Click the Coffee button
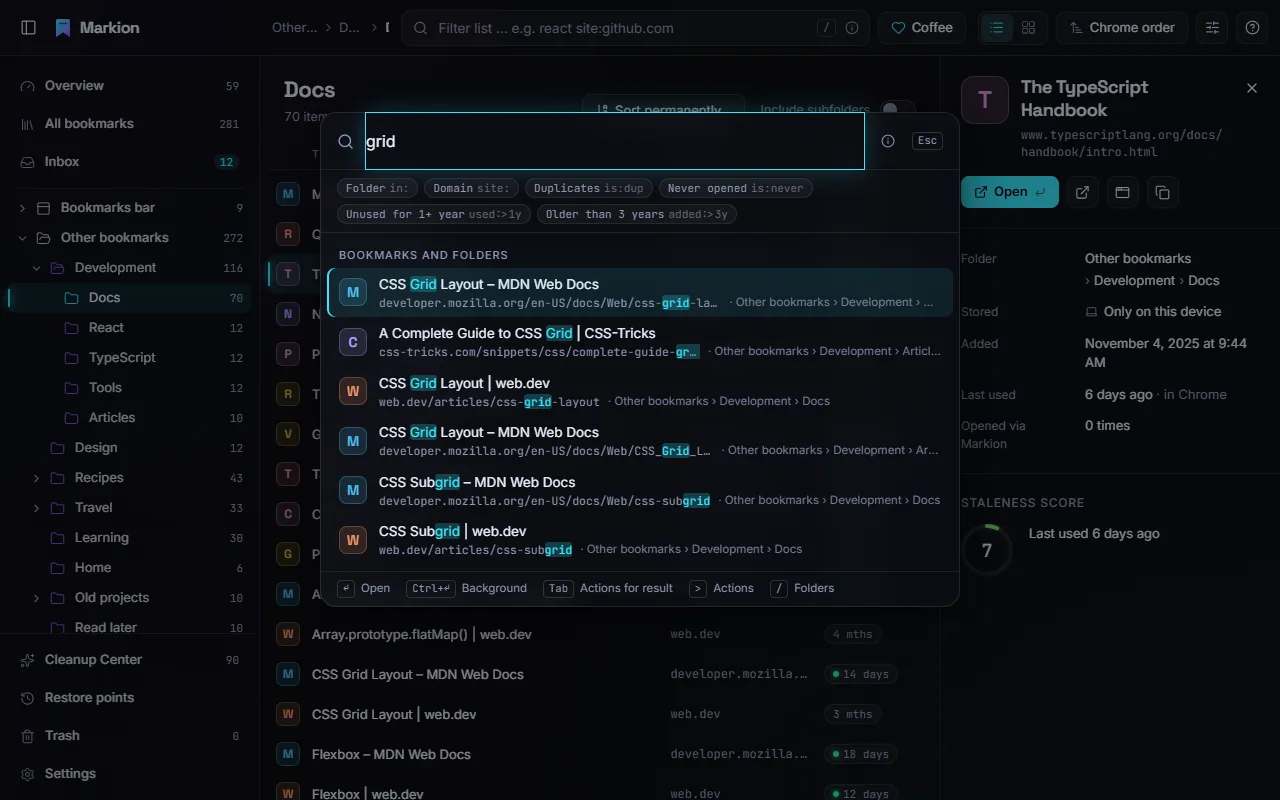Screen dimensions: 1280x800 (922, 28)
